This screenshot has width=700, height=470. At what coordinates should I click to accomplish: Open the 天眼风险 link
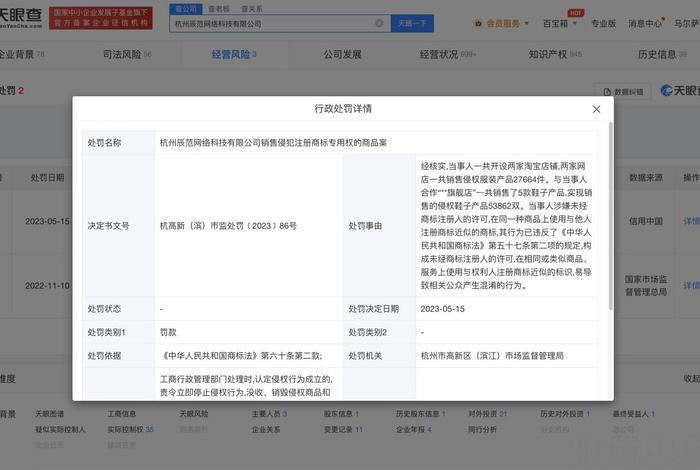pos(194,414)
